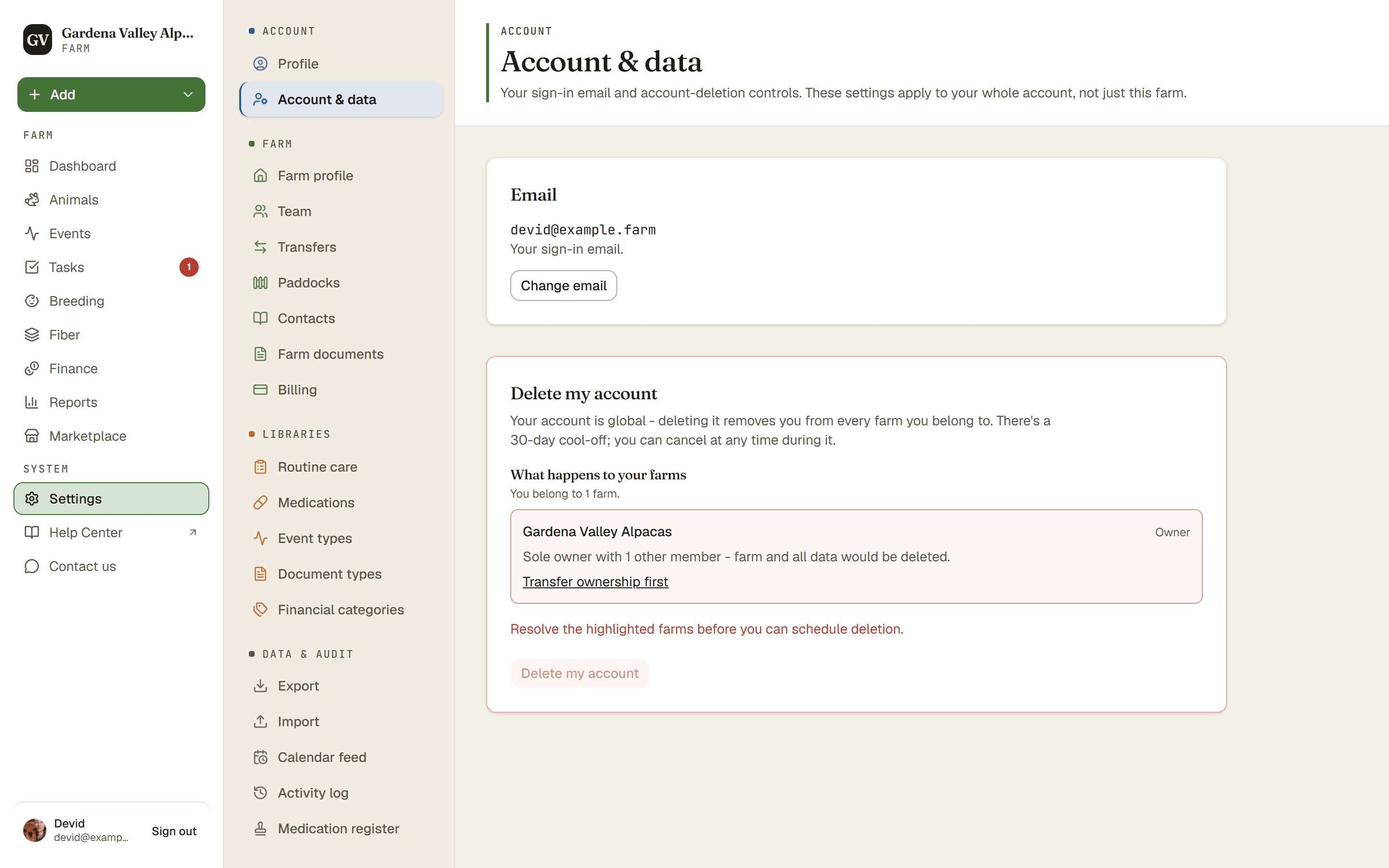Viewport: 1389px width, 868px height.
Task: Open Event types library
Action: (341, 538)
